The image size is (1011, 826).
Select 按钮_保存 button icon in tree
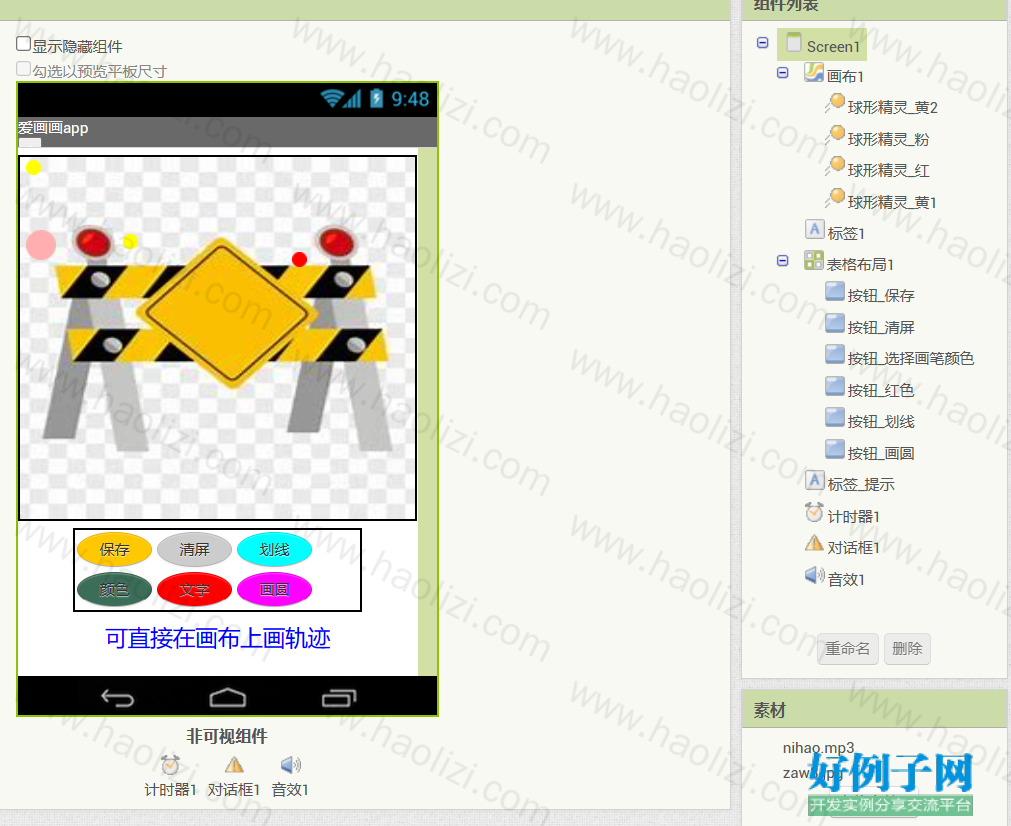tap(835, 291)
